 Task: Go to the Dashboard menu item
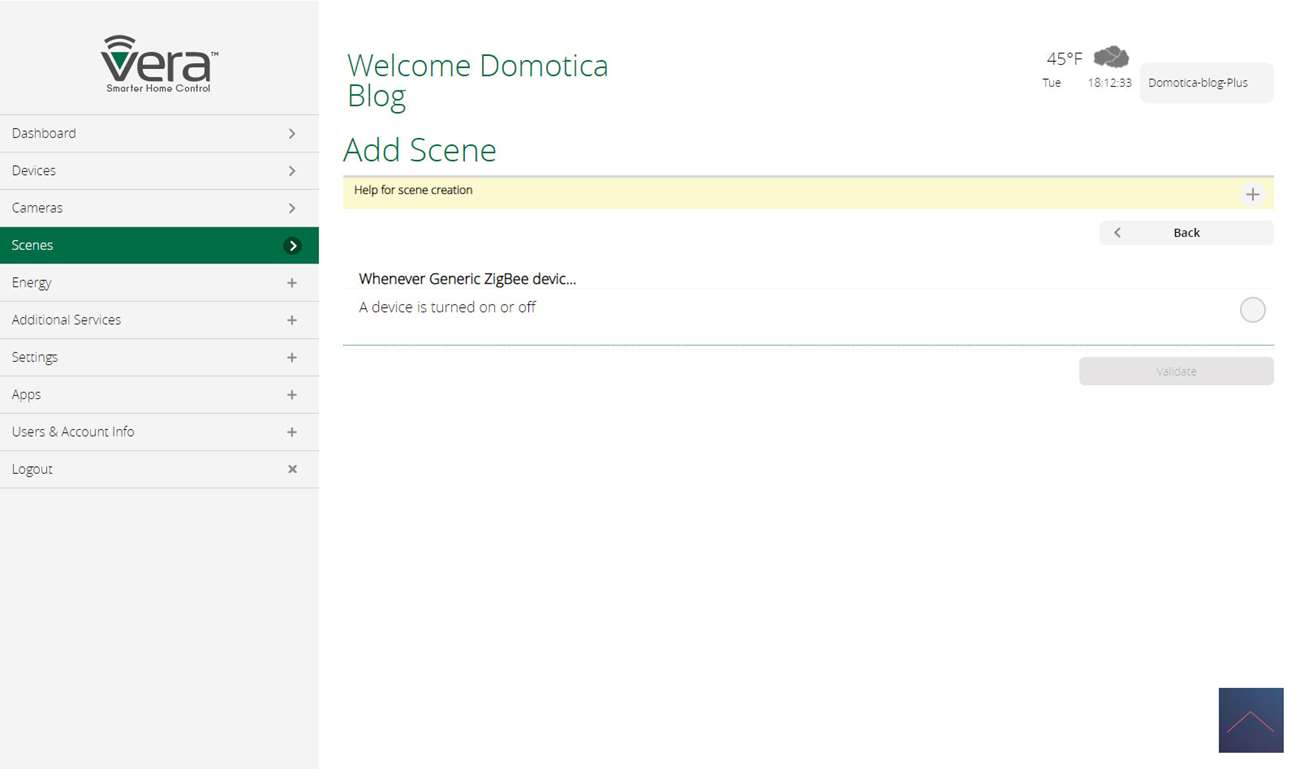[x=44, y=134]
